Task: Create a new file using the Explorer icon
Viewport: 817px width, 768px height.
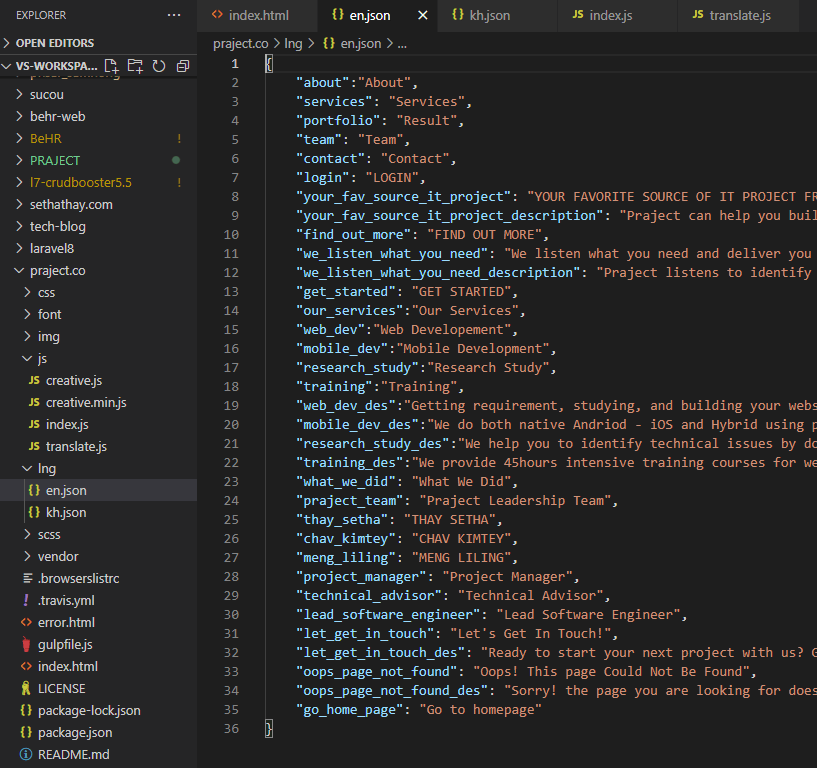Action: tap(113, 64)
